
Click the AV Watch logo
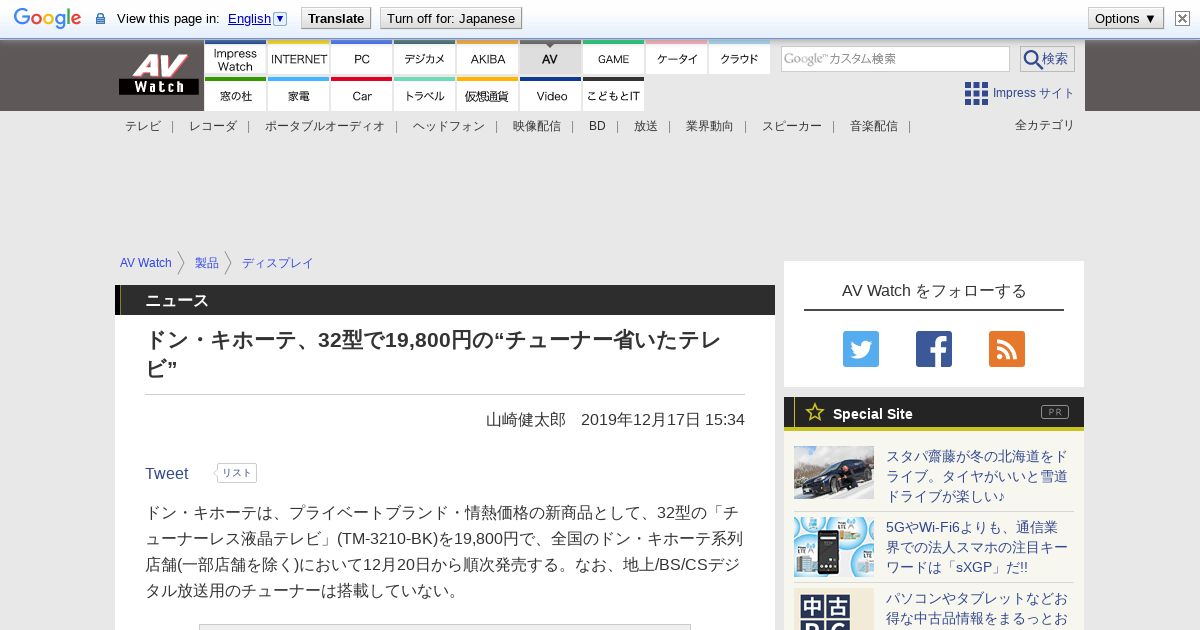click(159, 75)
